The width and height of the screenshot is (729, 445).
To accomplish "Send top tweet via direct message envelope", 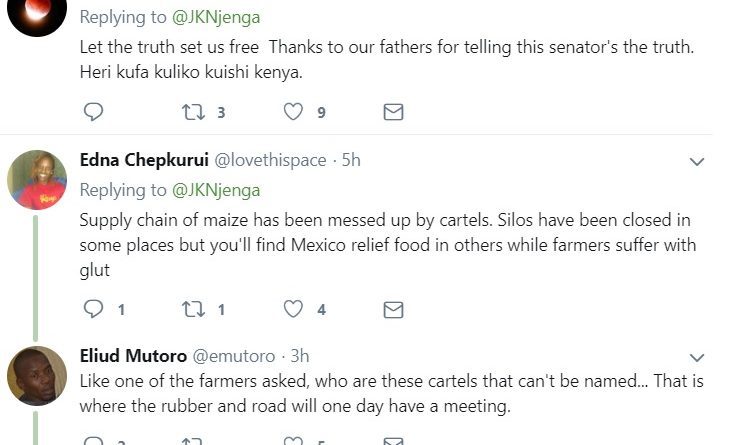I will coord(393,112).
